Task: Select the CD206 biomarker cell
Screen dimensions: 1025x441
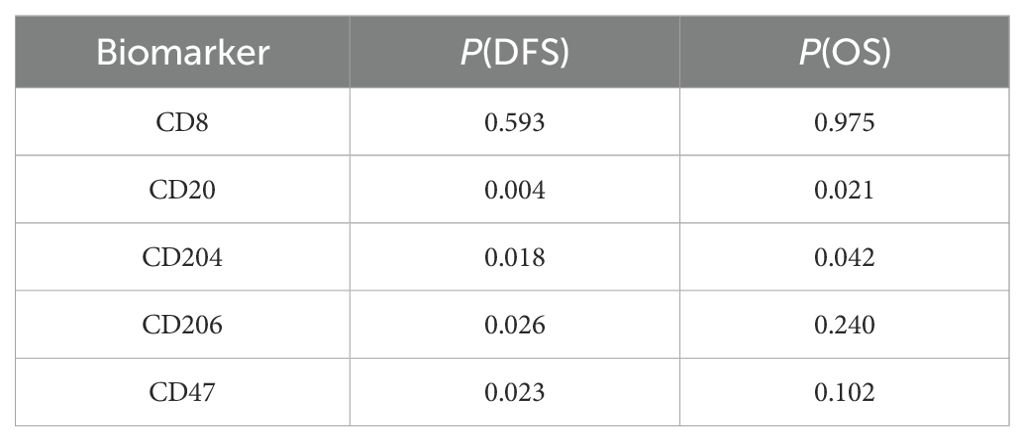Action: point(183,325)
